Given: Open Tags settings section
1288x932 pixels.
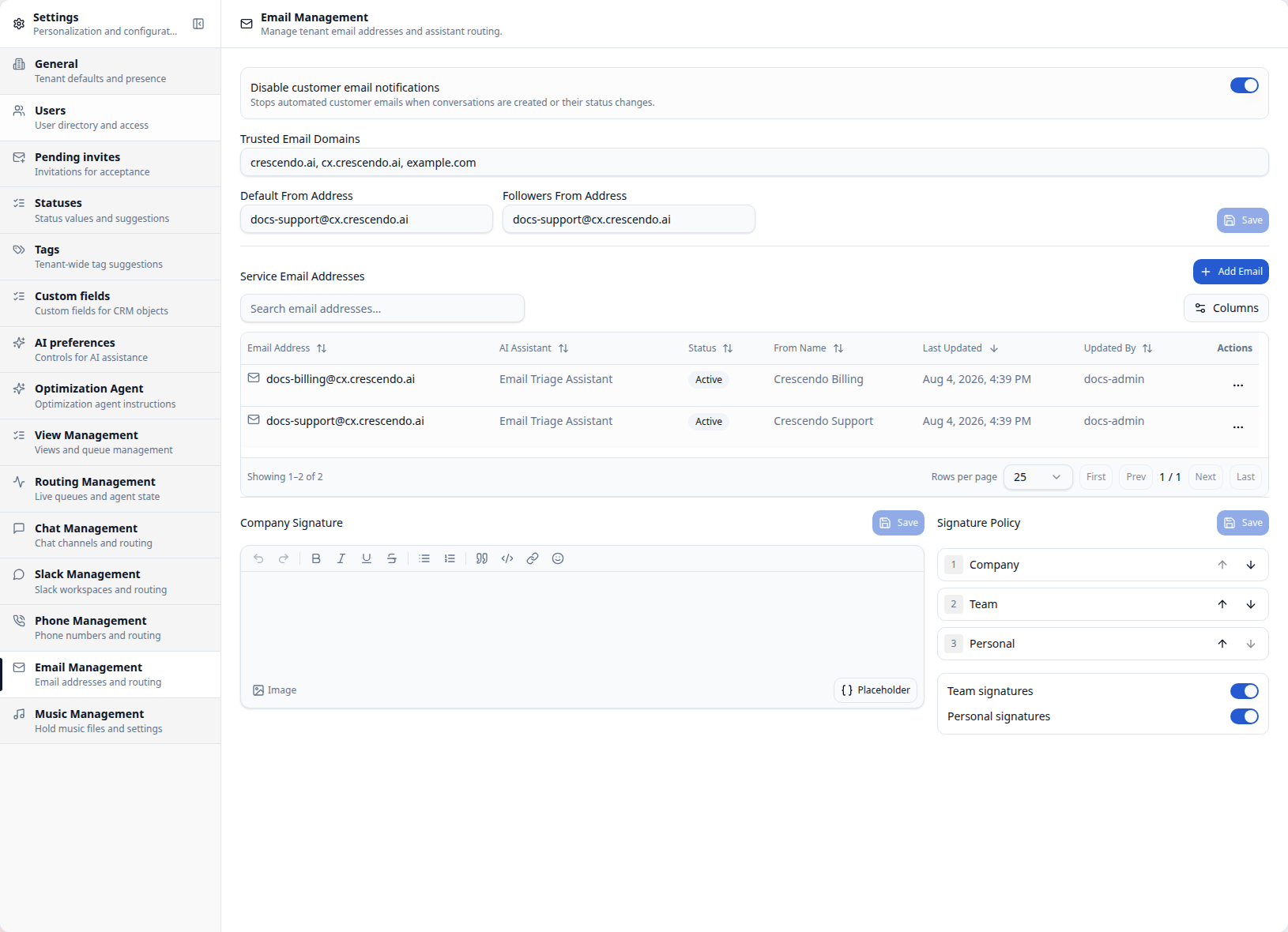Looking at the screenshot, I should point(111,257).
